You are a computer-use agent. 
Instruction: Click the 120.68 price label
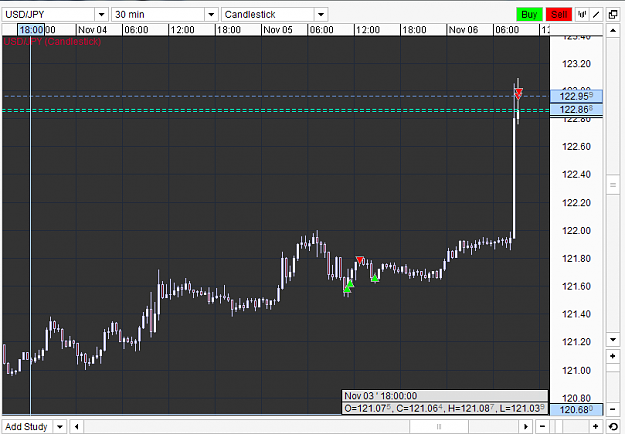tap(576, 410)
